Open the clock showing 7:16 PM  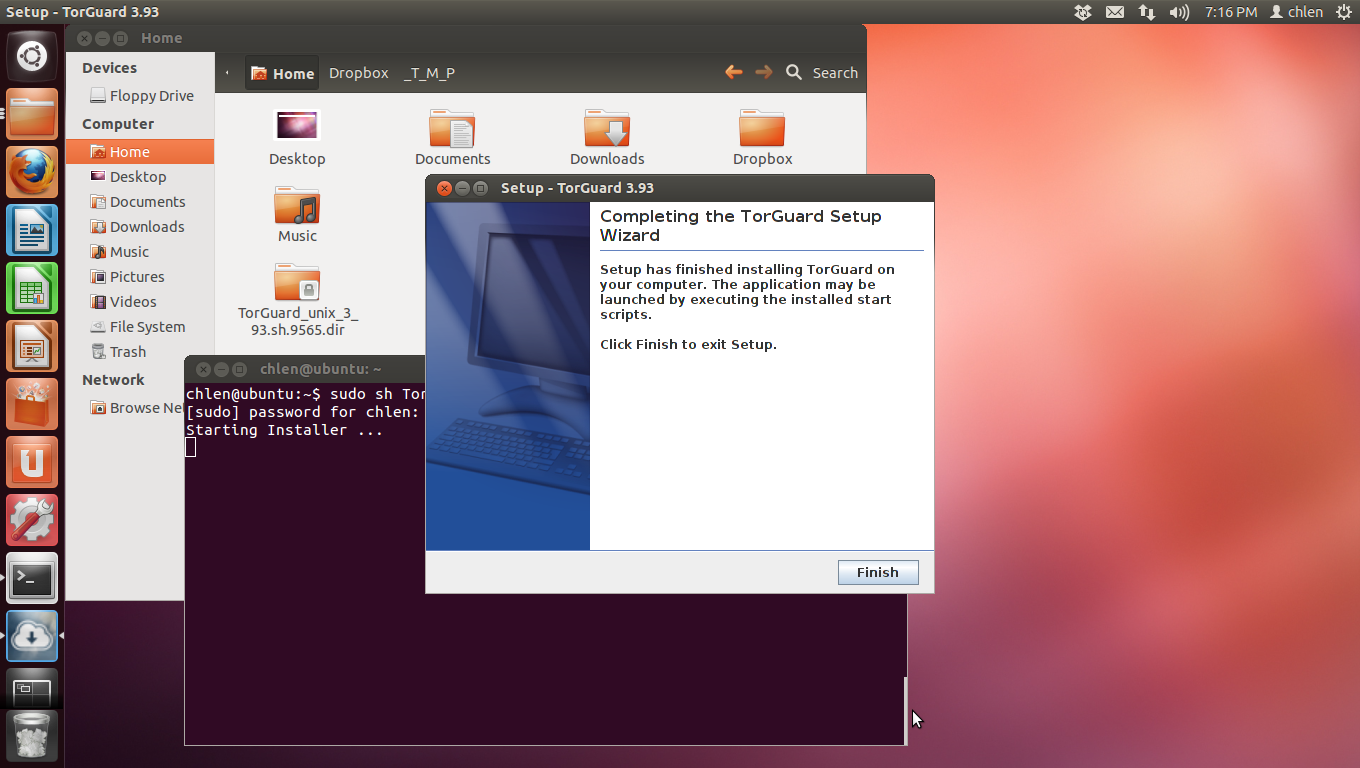tap(1231, 12)
